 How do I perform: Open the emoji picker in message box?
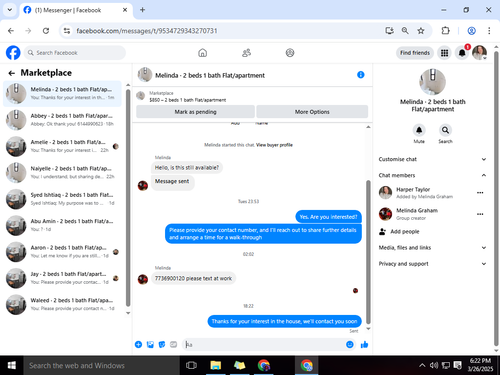pos(350,344)
